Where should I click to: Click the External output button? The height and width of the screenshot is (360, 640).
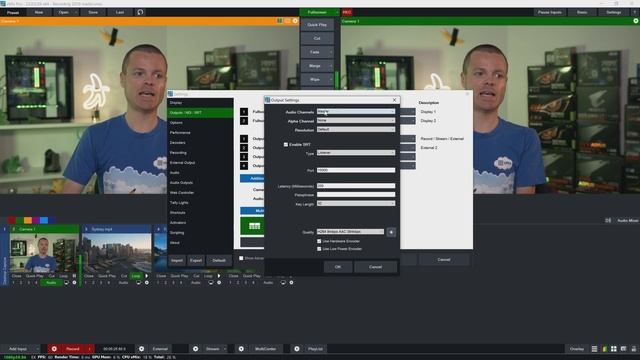[160, 349]
